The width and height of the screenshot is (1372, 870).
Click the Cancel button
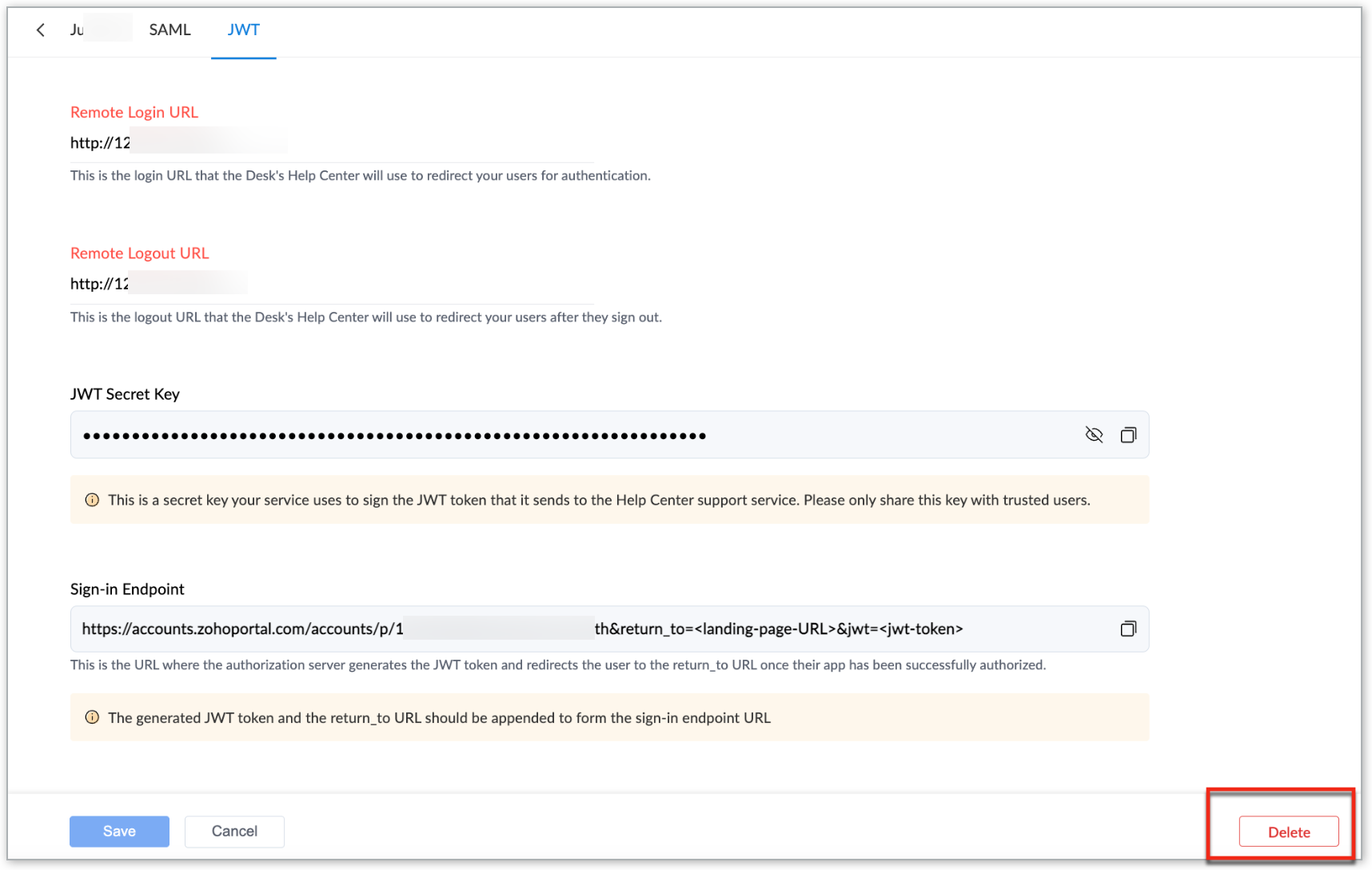pyautogui.click(x=234, y=832)
